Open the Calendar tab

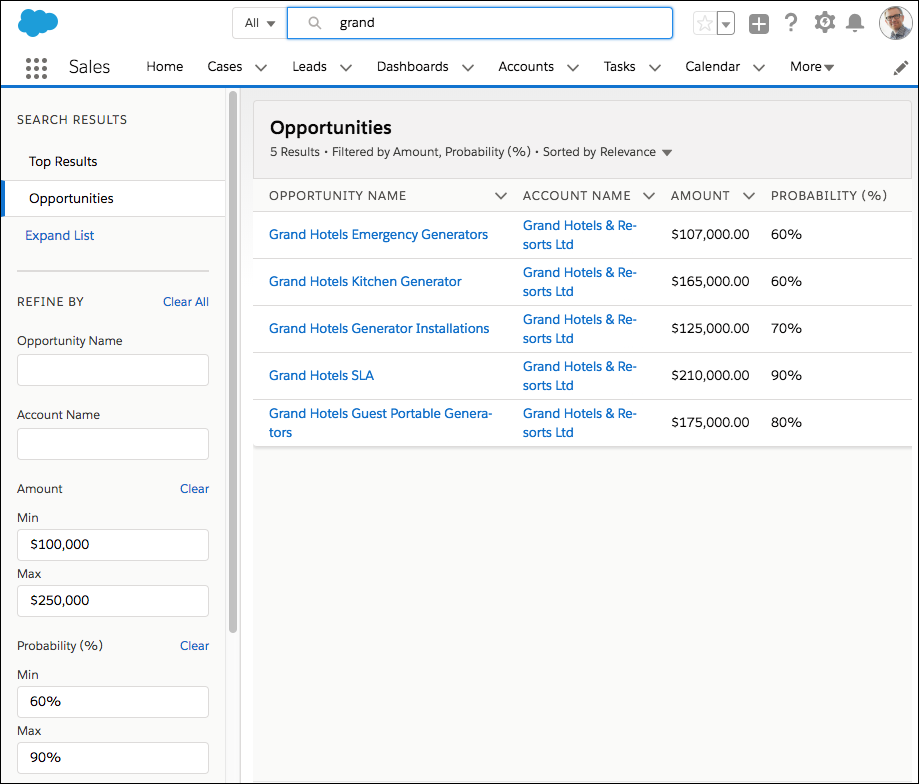pyautogui.click(x=713, y=67)
